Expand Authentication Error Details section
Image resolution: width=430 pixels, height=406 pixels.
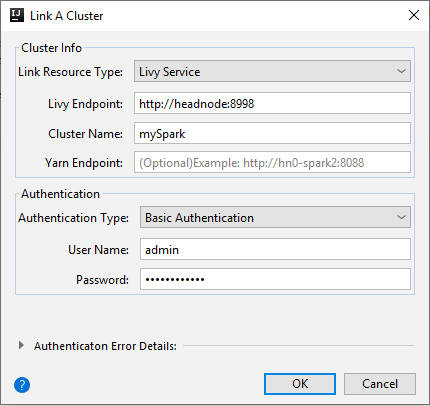(21, 345)
